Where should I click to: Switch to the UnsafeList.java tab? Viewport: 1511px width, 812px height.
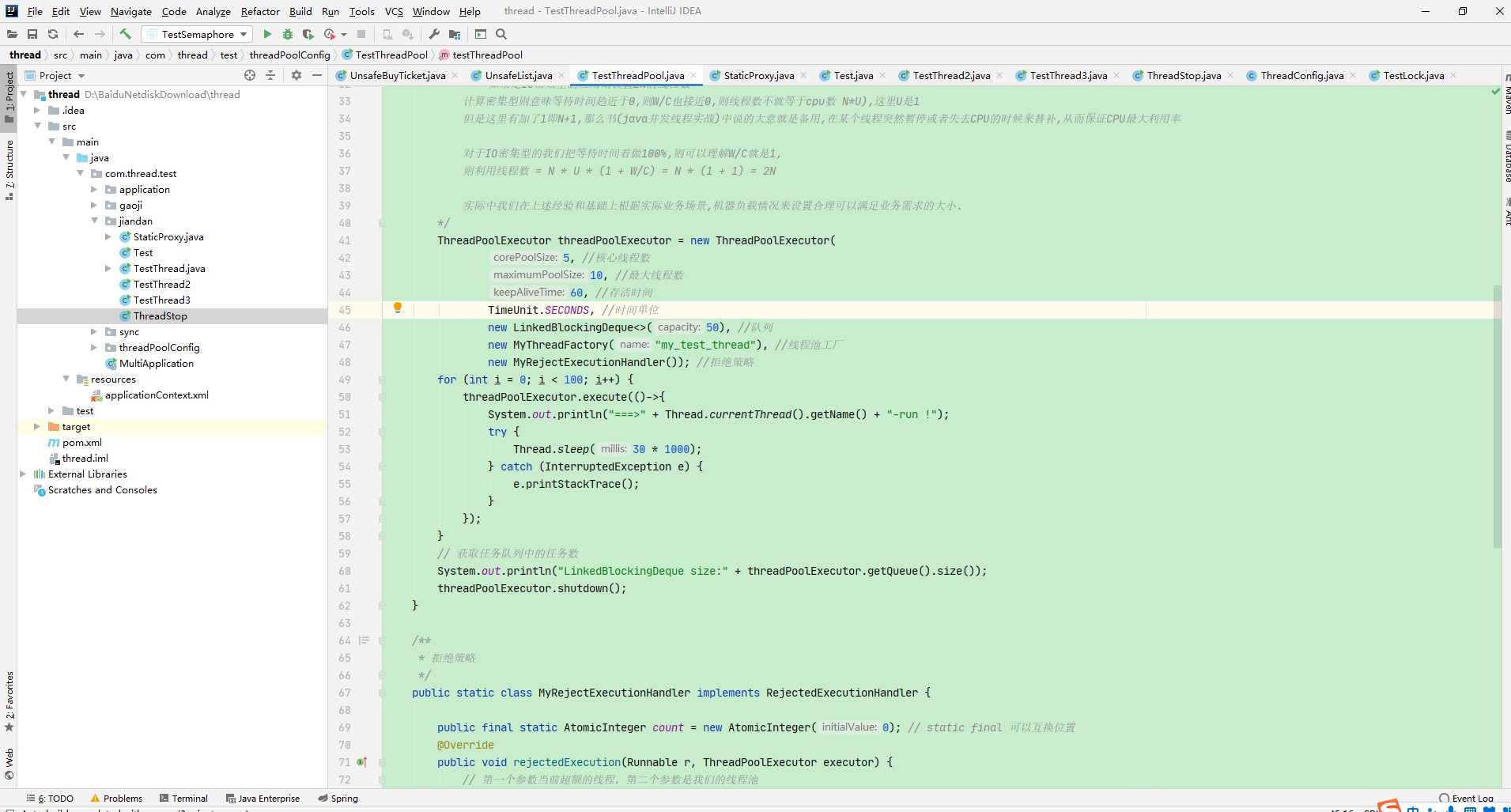click(x=519, y=75)
